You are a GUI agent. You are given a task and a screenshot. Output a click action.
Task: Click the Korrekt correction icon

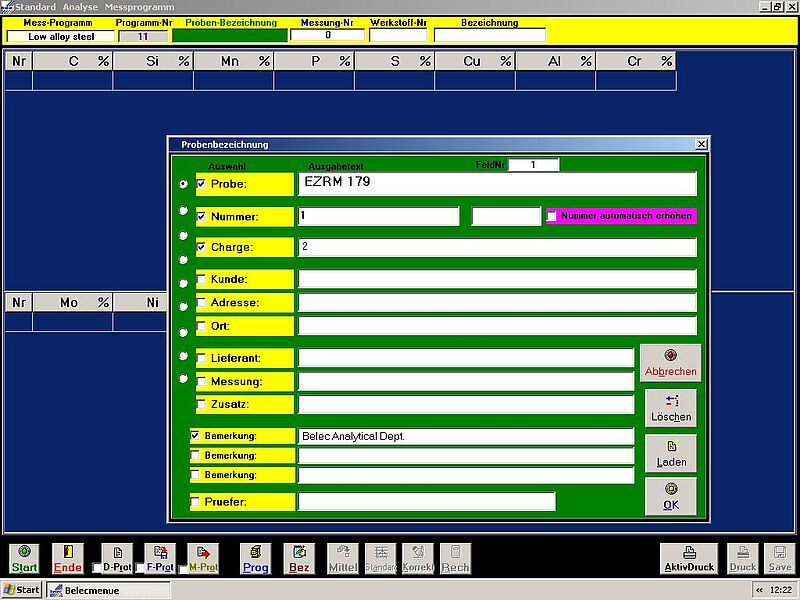[418, 559]
